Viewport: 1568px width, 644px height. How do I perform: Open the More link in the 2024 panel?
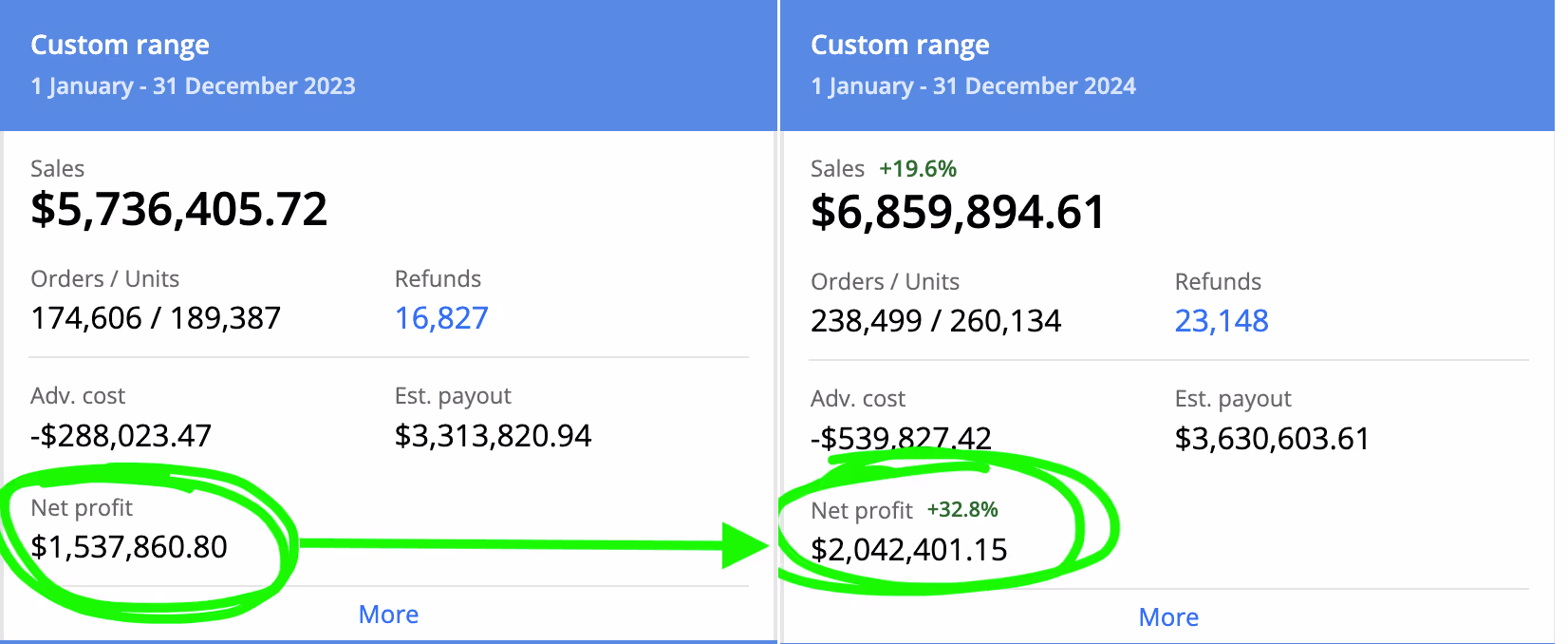coord(1168,617)
